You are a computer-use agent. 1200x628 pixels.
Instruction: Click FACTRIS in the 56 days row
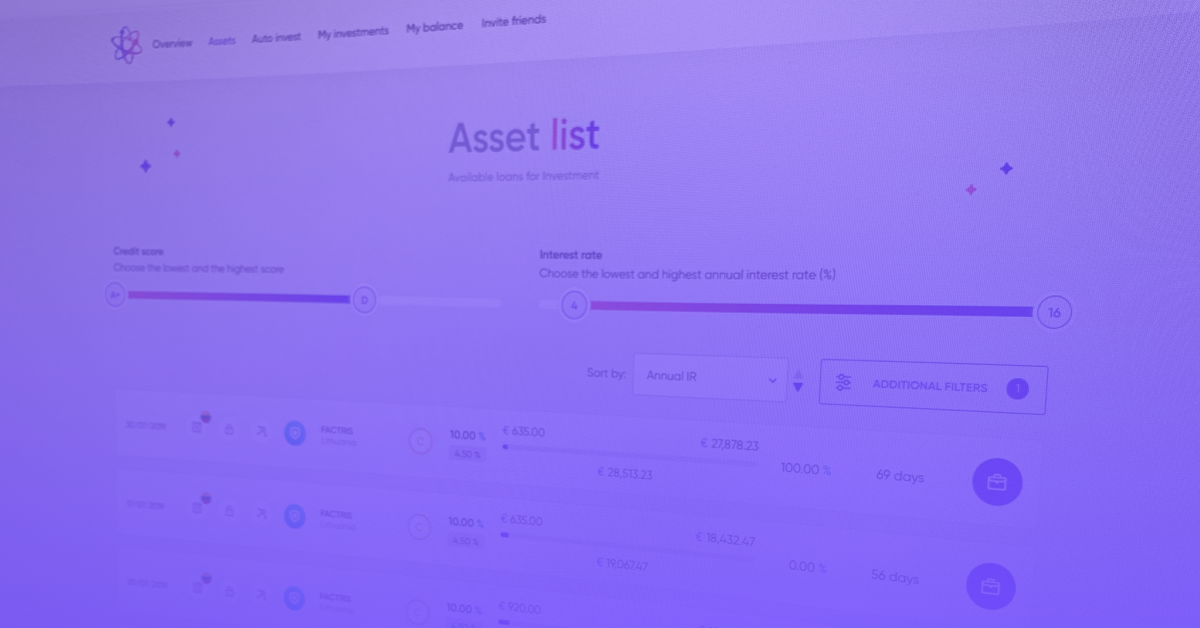[336, 514]
